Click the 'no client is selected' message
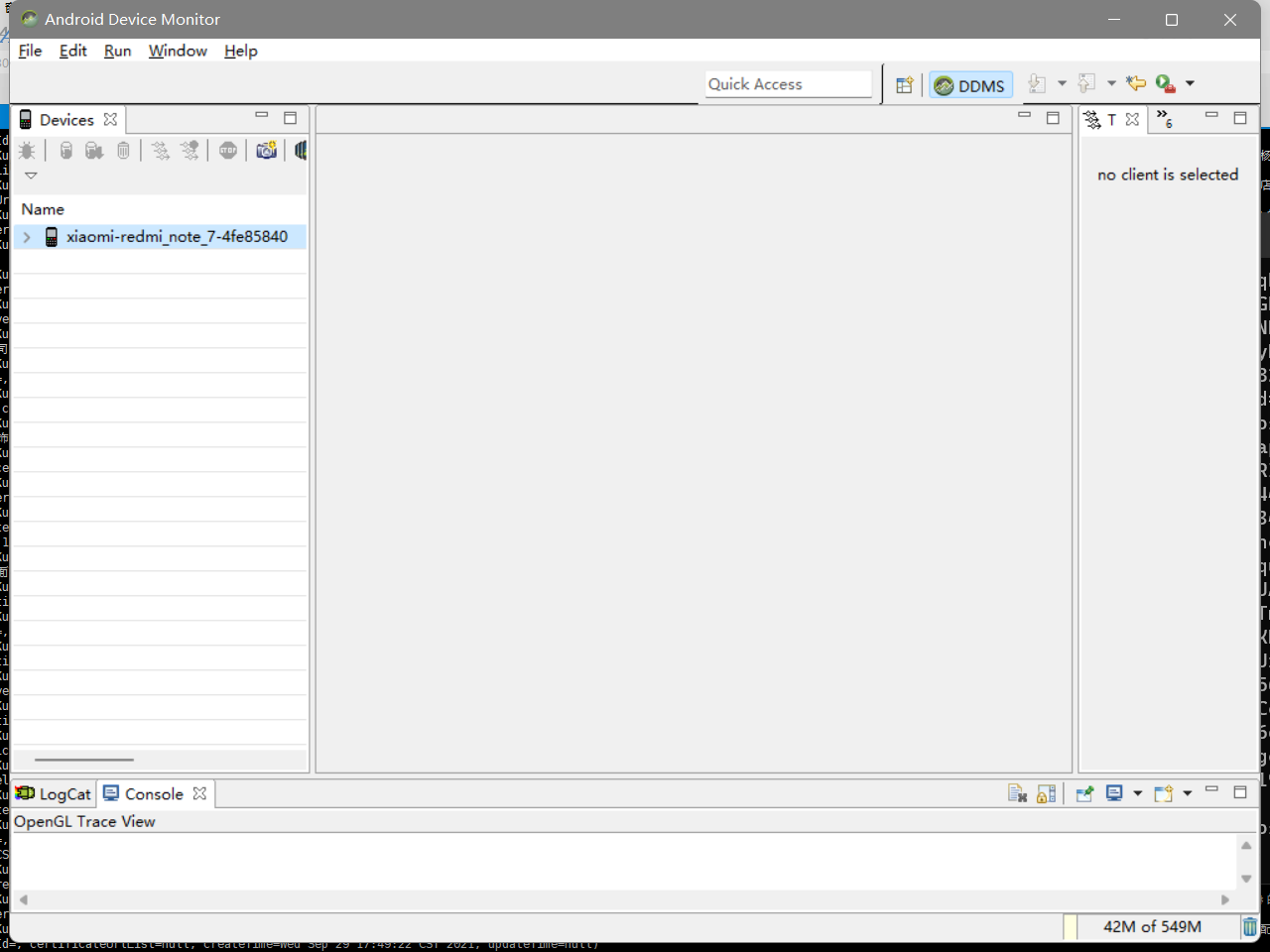Viewport: 1270px width, 952px height. [x=1168, y=175]
